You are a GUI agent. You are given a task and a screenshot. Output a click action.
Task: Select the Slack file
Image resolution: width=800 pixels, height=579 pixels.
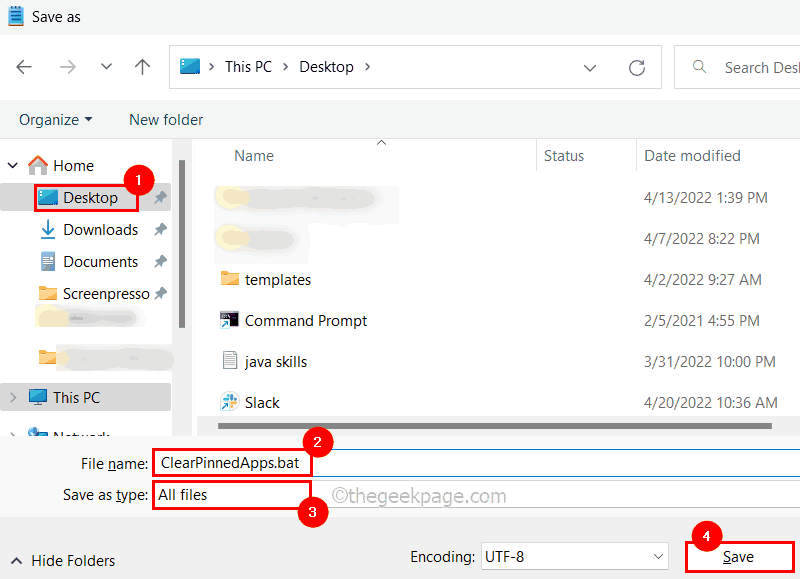(262, 401)
